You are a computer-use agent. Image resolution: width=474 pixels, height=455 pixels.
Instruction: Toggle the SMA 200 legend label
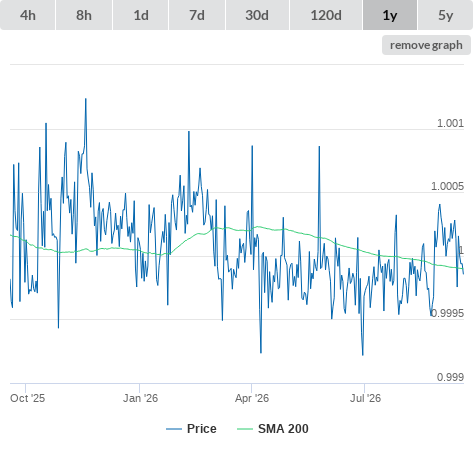click(283, 429)
